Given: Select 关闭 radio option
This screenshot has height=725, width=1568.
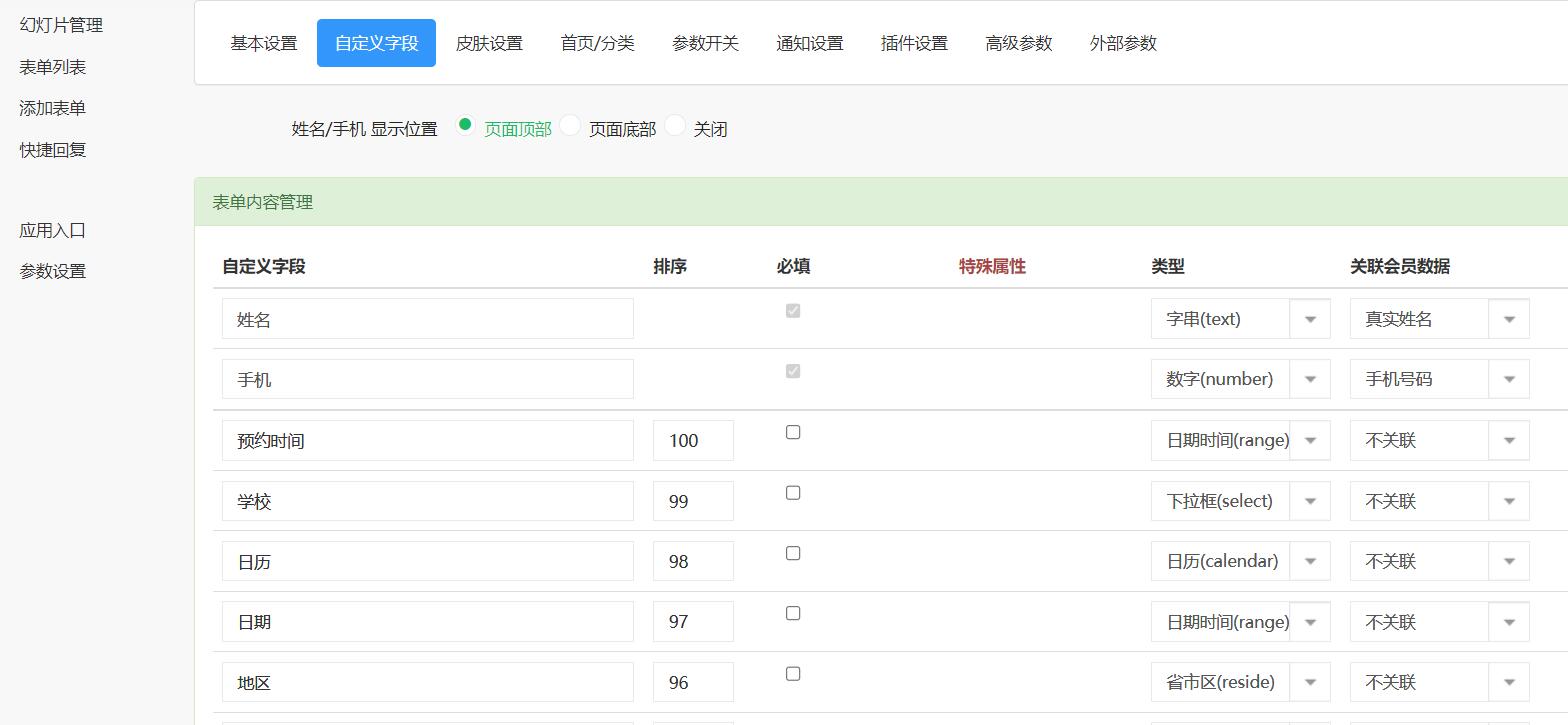Looking at the screenshot, I should (675, 125).
